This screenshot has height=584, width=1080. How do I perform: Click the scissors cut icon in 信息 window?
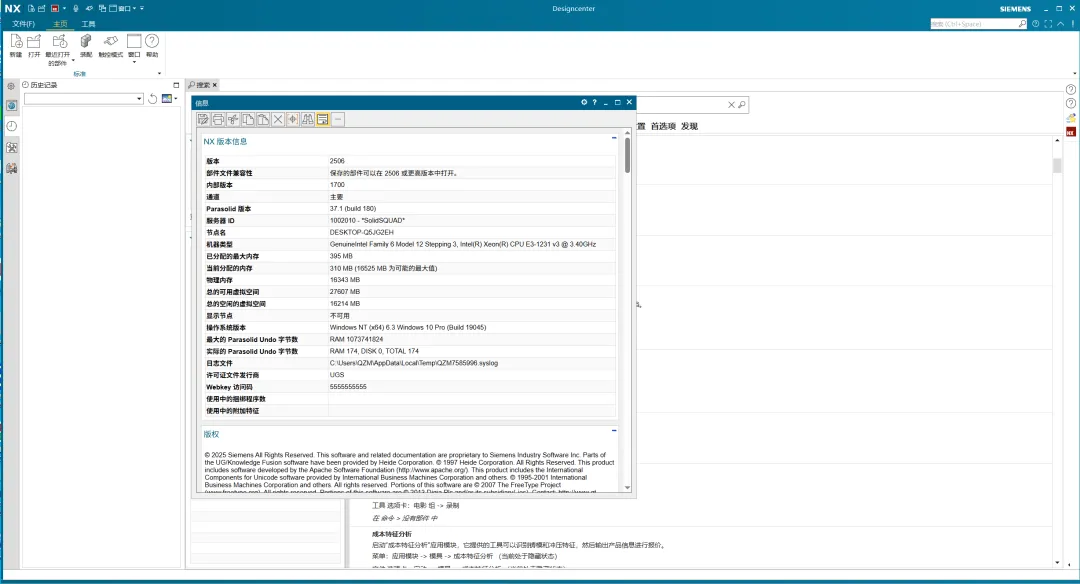[233, 119]
